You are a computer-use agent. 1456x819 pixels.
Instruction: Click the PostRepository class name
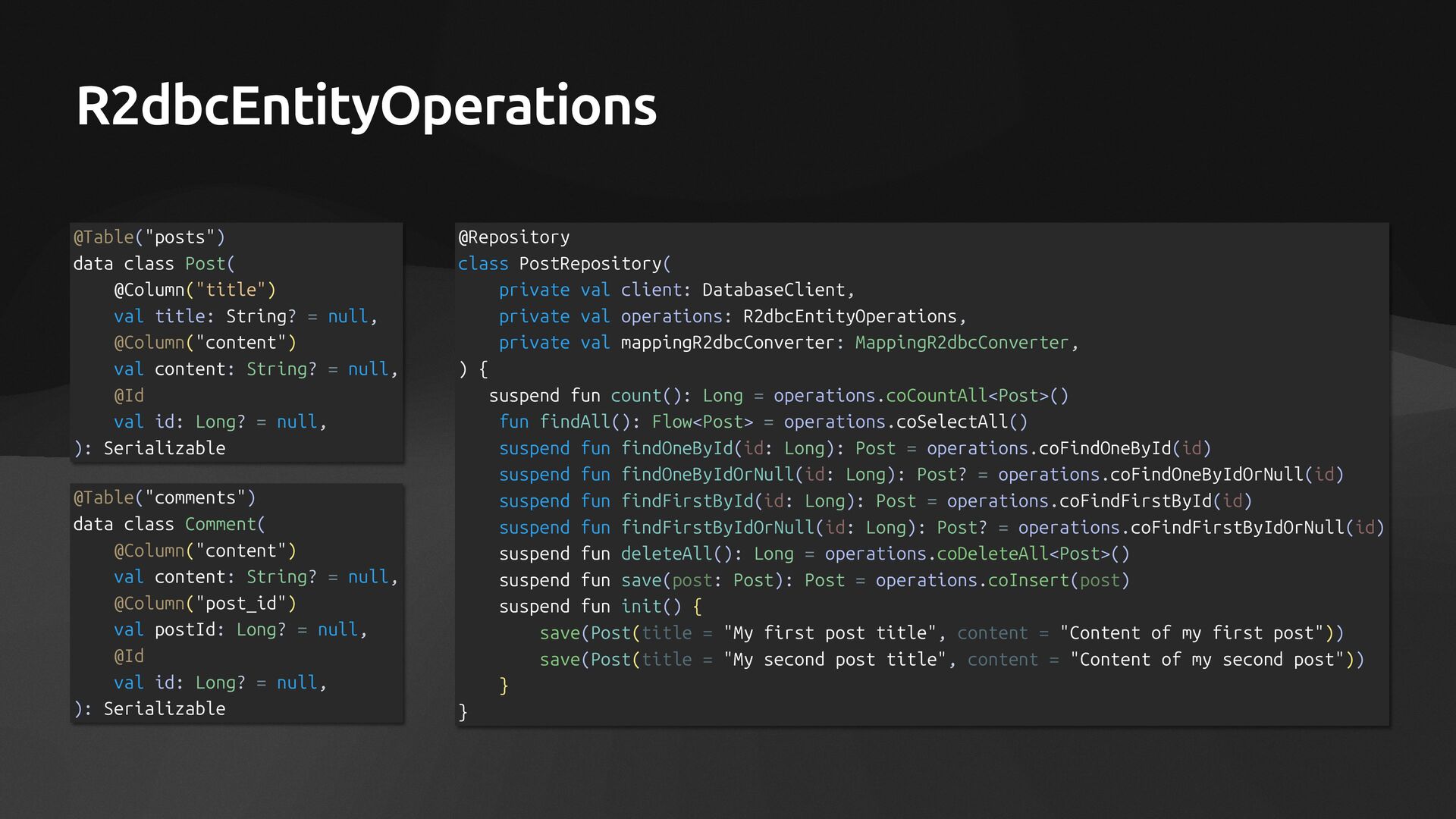[x=591, y=264]
